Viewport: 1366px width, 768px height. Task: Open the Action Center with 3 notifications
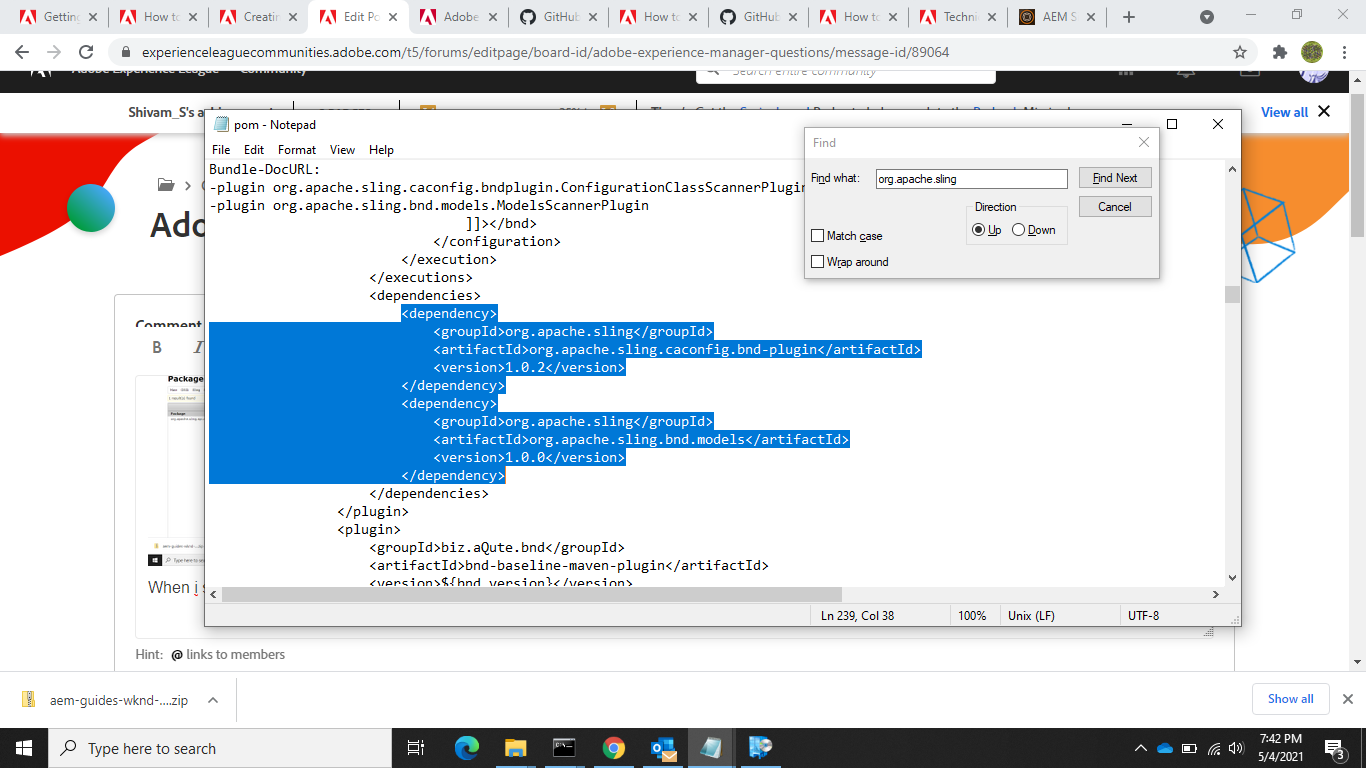[1333, 747]
